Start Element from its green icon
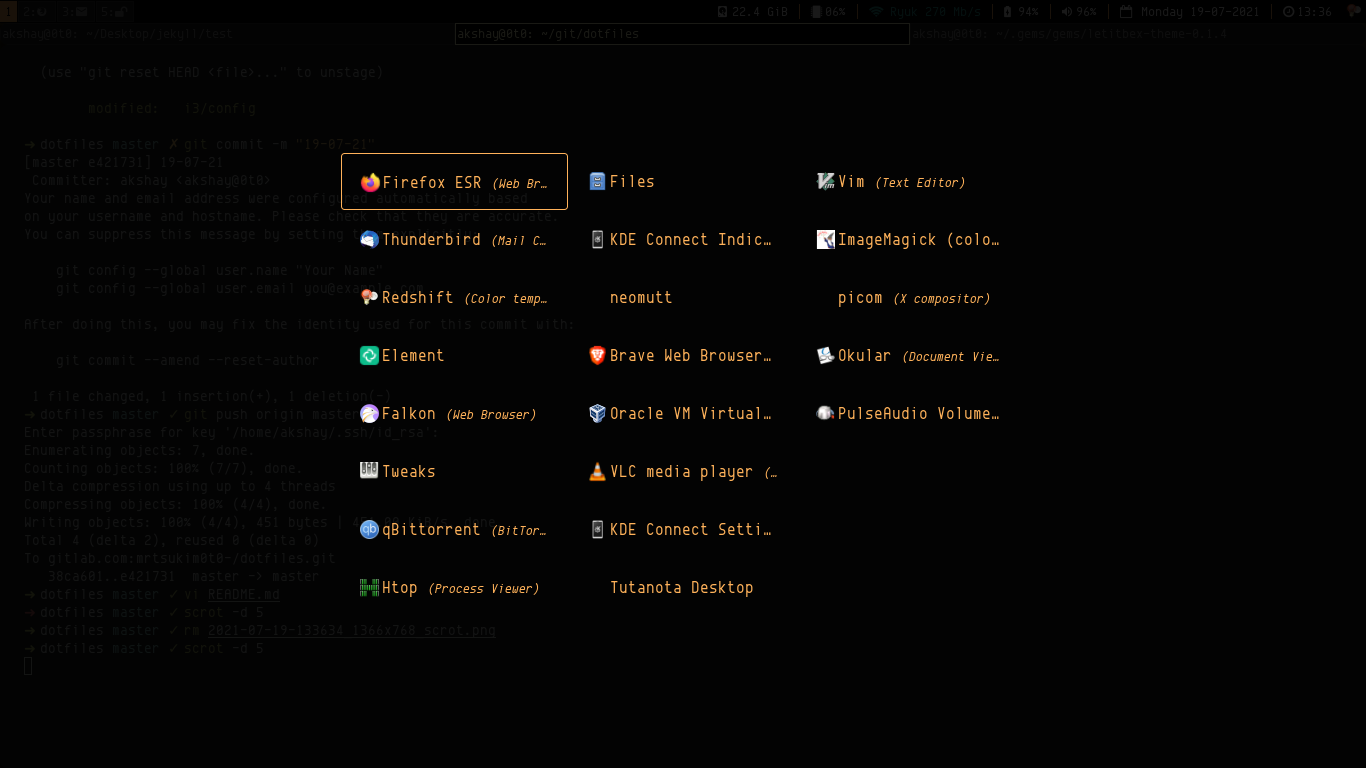The image size is (1366, 768). [370, 356]
